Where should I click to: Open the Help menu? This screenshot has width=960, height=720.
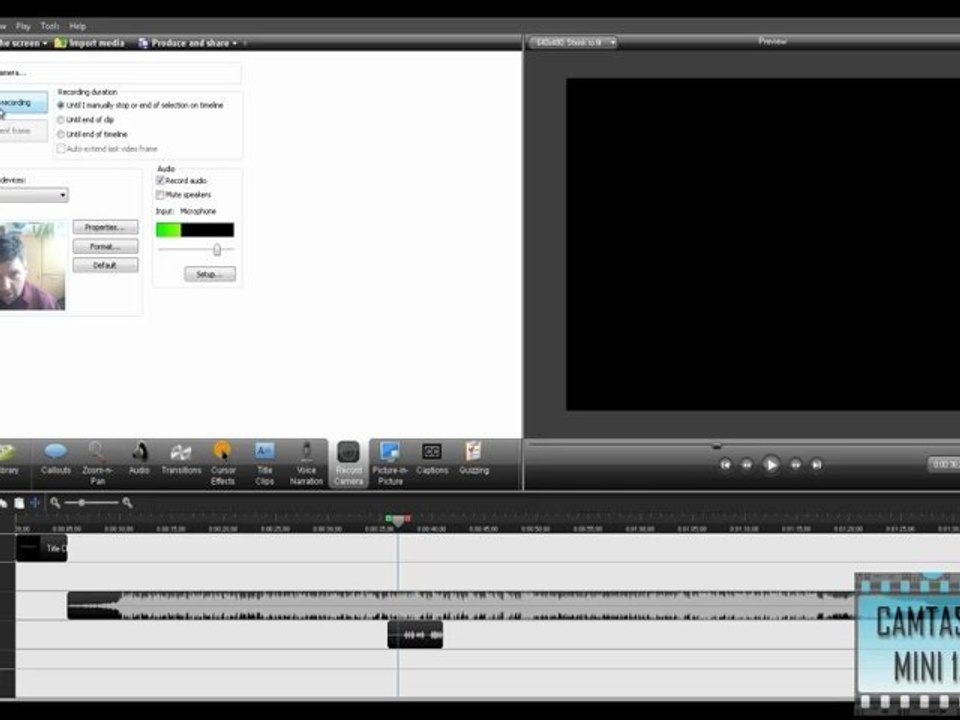tap(78, 26)
